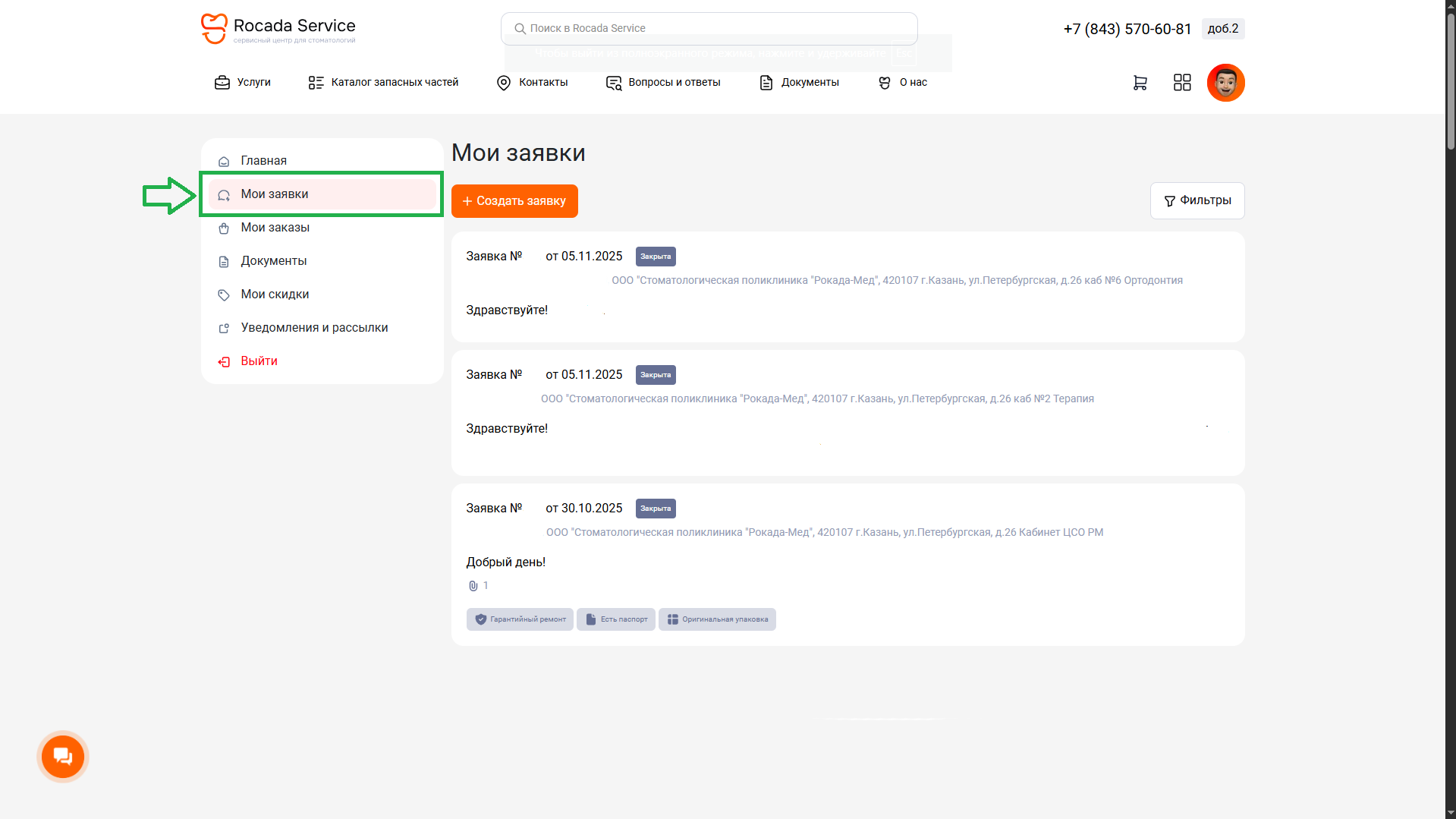Open the 'Фильтры' filter panel
Viewport: 1456px width, 819px height.
click(x=1197, y=200)
